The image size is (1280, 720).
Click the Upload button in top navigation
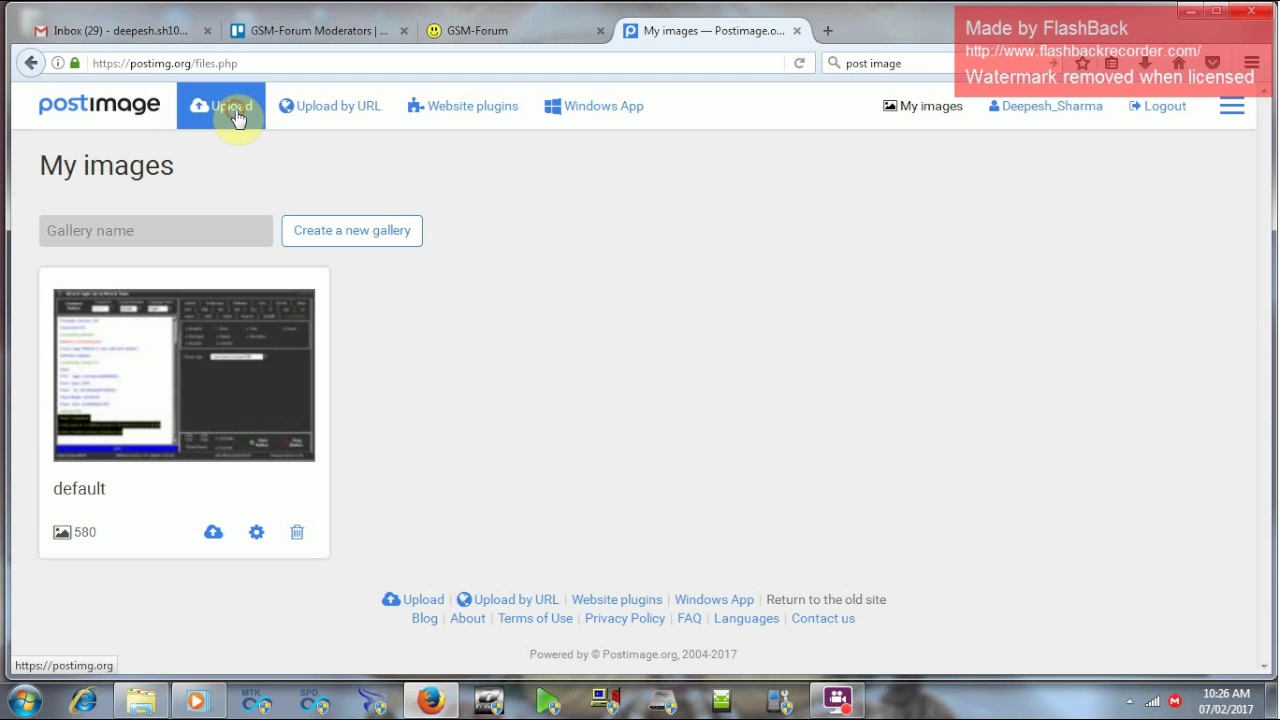point(221,106)
